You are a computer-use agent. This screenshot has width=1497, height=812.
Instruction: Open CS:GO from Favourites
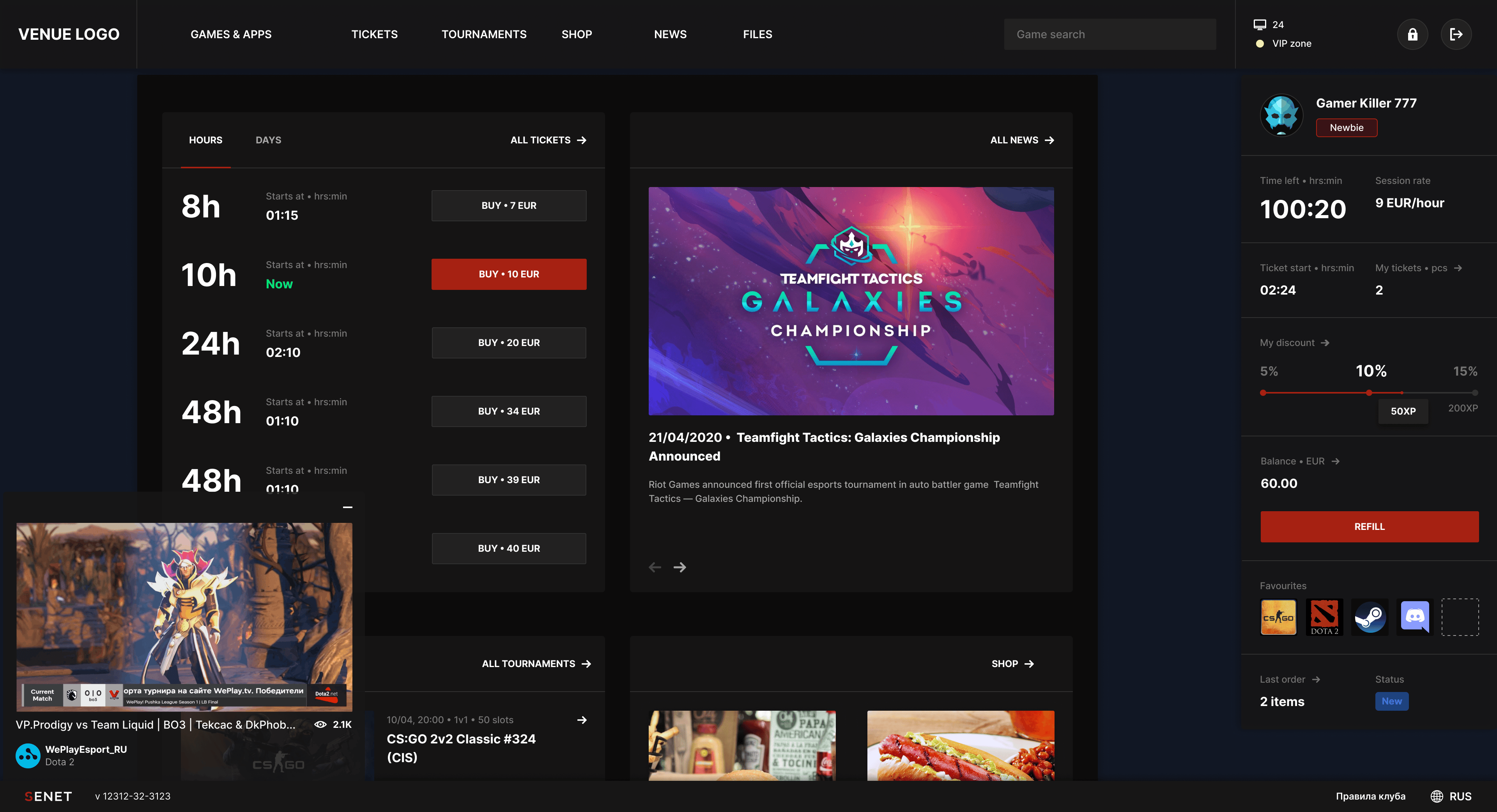pos(1279,617)
